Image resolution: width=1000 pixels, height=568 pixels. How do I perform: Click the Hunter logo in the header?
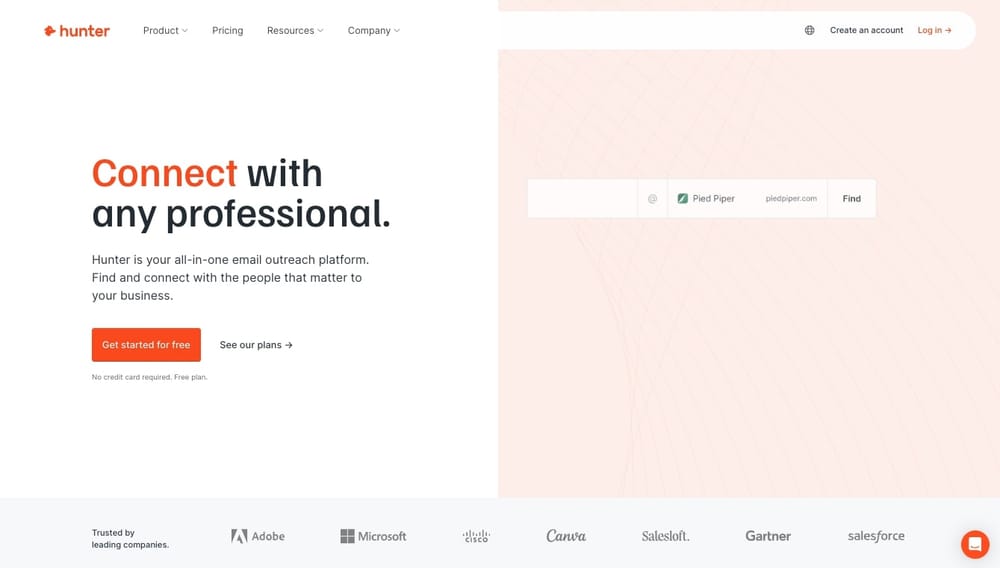pyautogui.click(x=77, y=31)
